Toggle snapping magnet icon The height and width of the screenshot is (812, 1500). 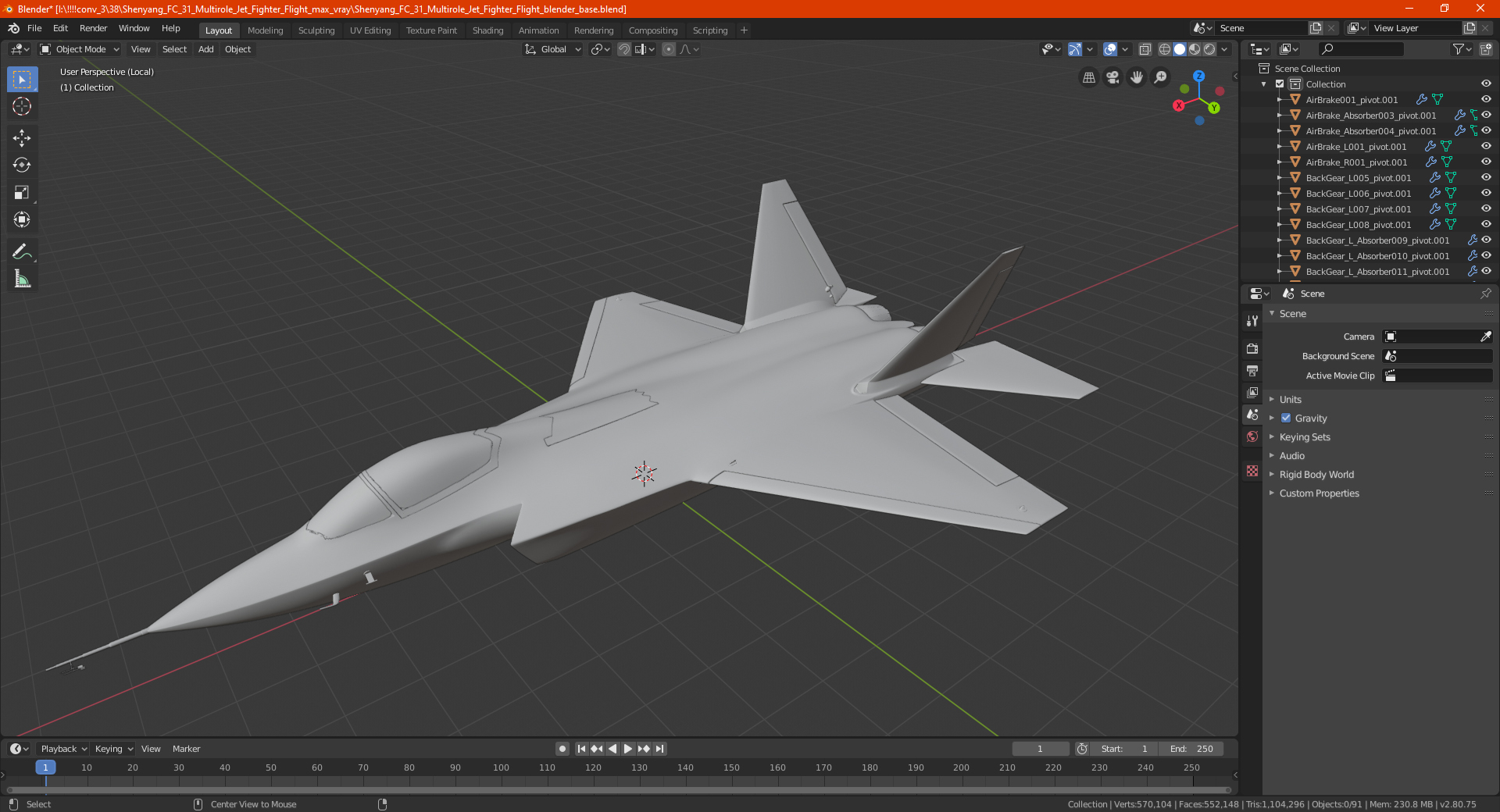click(624, 49)
